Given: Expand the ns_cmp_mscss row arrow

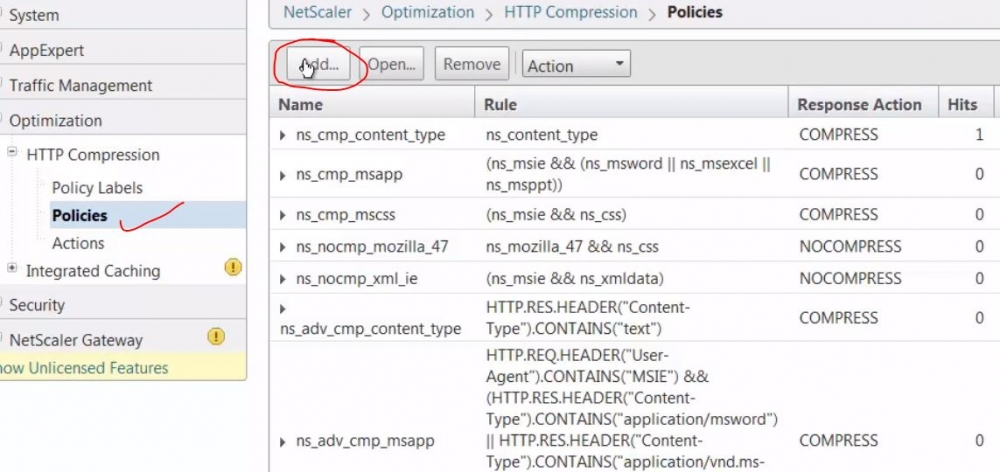Looking at the screenshot, I should (x=283, y=216).
